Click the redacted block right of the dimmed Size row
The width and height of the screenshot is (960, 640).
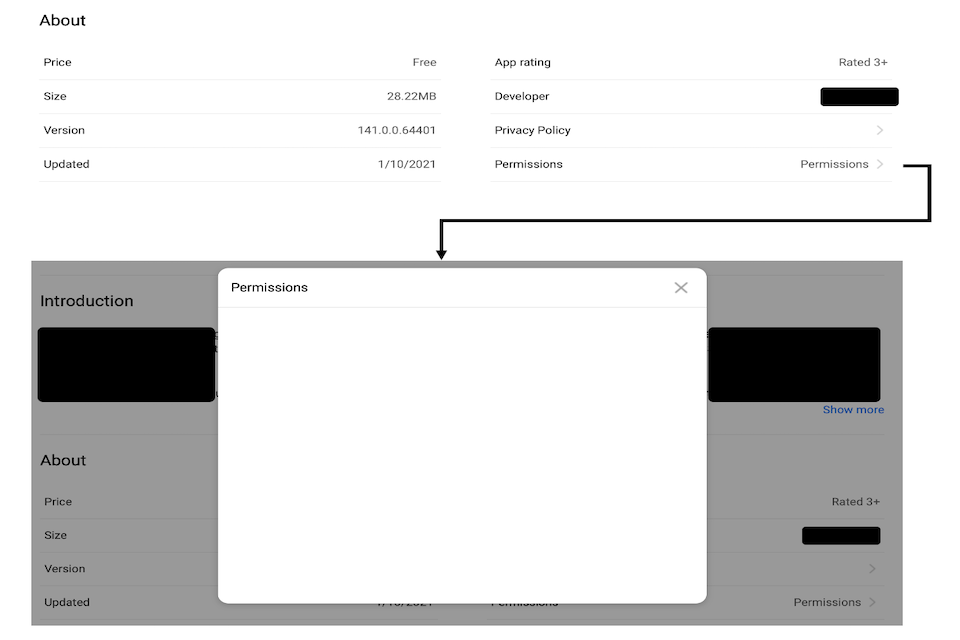click(840, 536)
